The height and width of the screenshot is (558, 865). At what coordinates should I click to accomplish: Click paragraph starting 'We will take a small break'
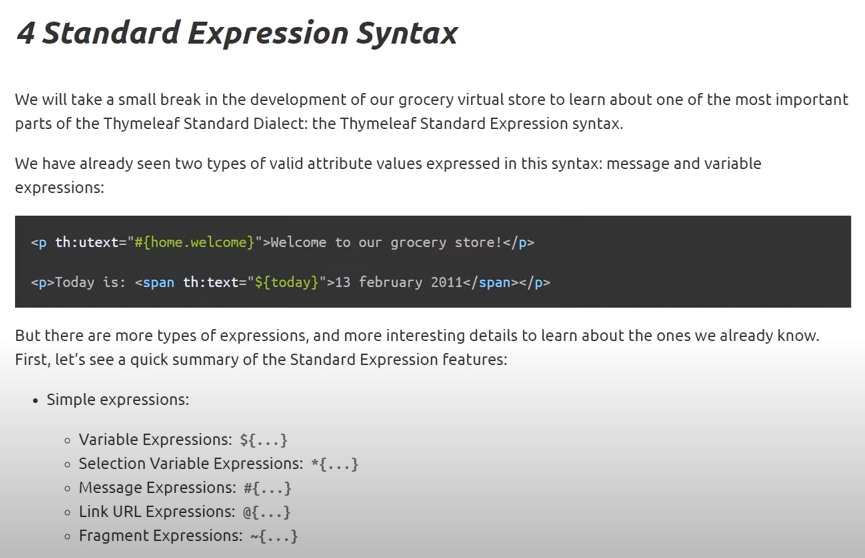[431, 111]
